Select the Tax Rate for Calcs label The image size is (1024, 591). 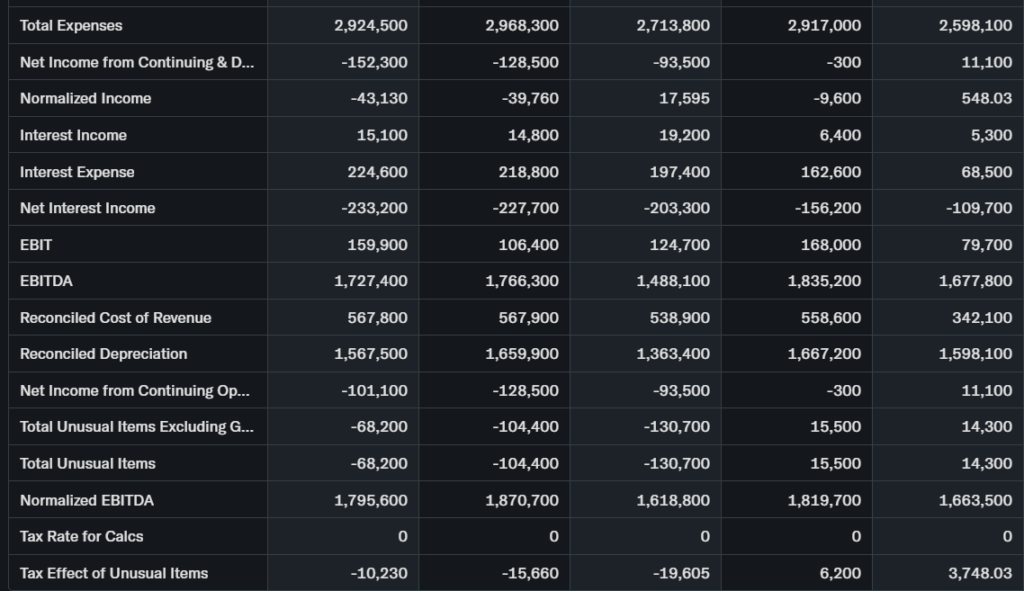[x=81, y=536]
